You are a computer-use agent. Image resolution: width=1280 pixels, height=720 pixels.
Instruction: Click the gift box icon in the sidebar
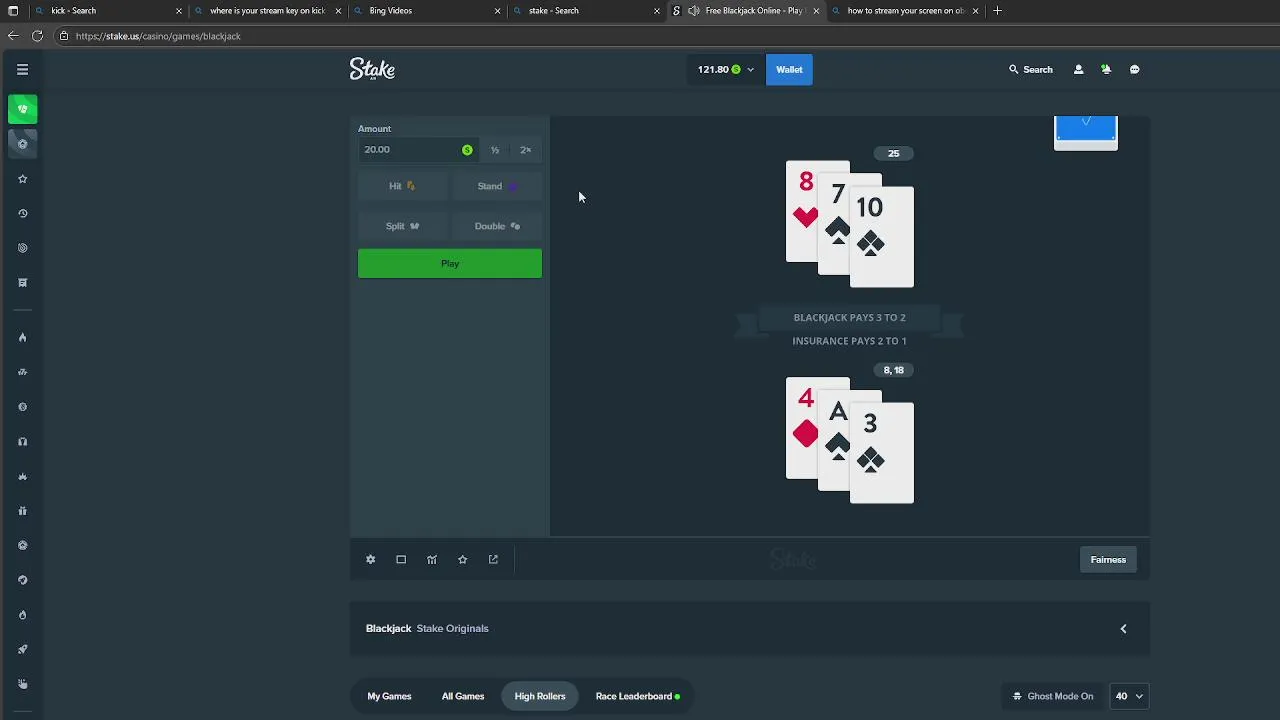[22, 511]
